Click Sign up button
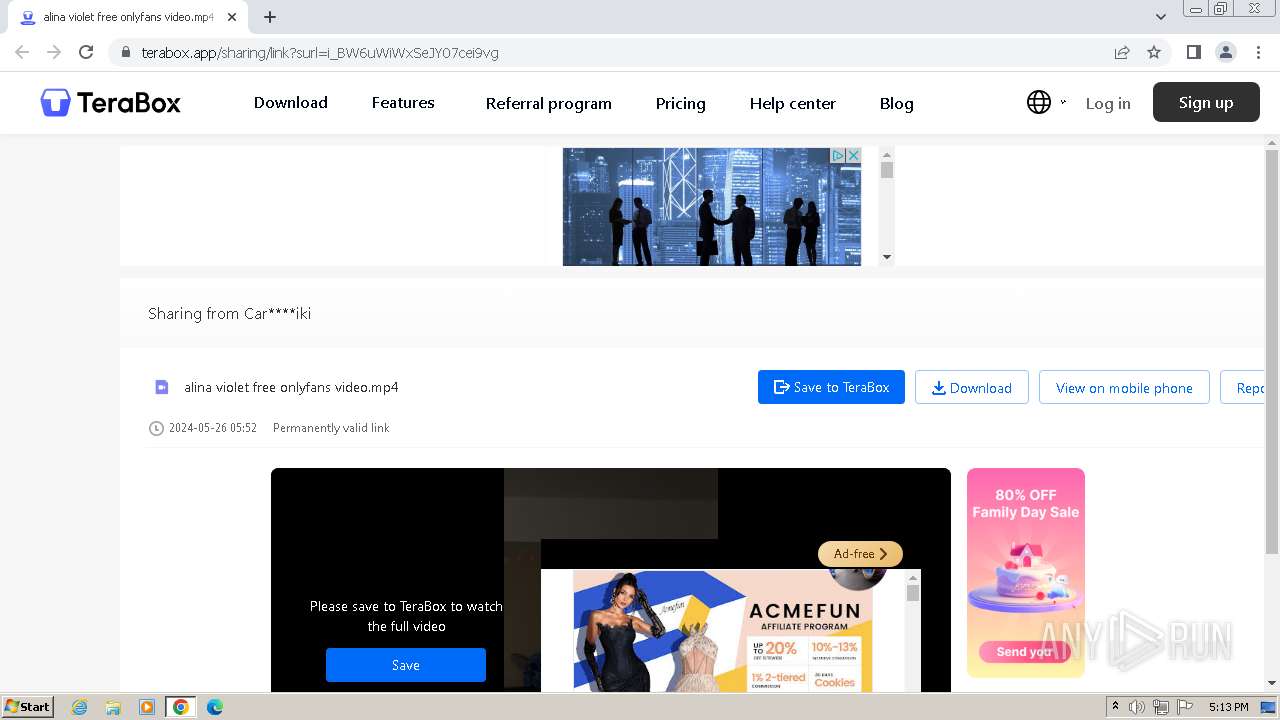The height and width of the screenshot is (720, 1280). [1206, 102]
